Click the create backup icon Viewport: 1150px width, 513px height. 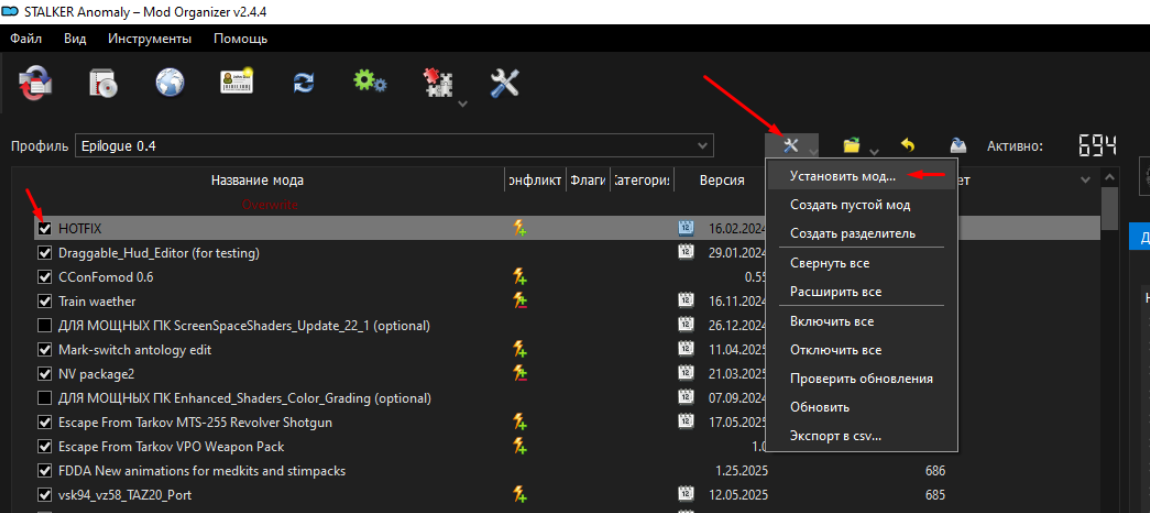[957, 145]
